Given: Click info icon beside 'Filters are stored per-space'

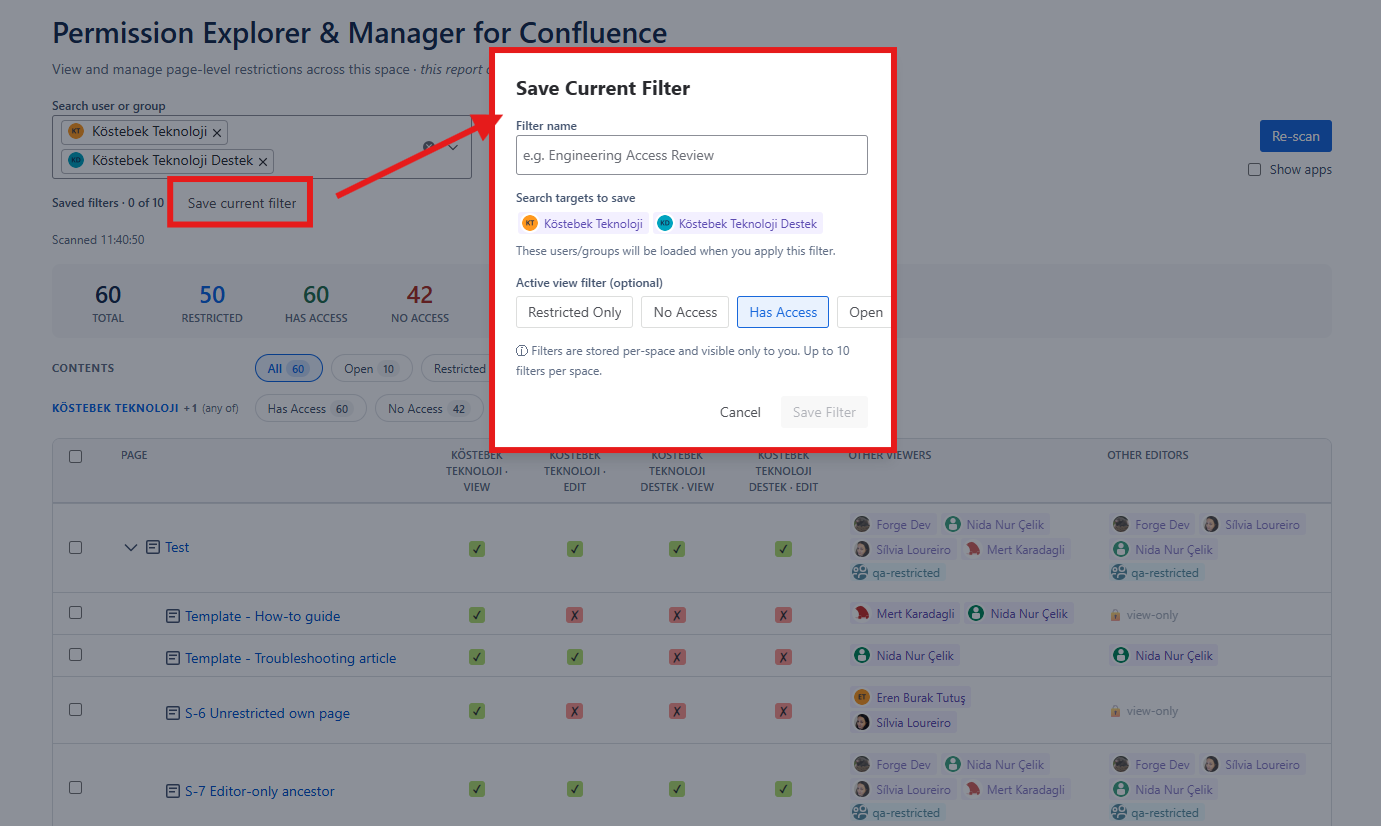Looking at the screenshot, I should 522,351.
